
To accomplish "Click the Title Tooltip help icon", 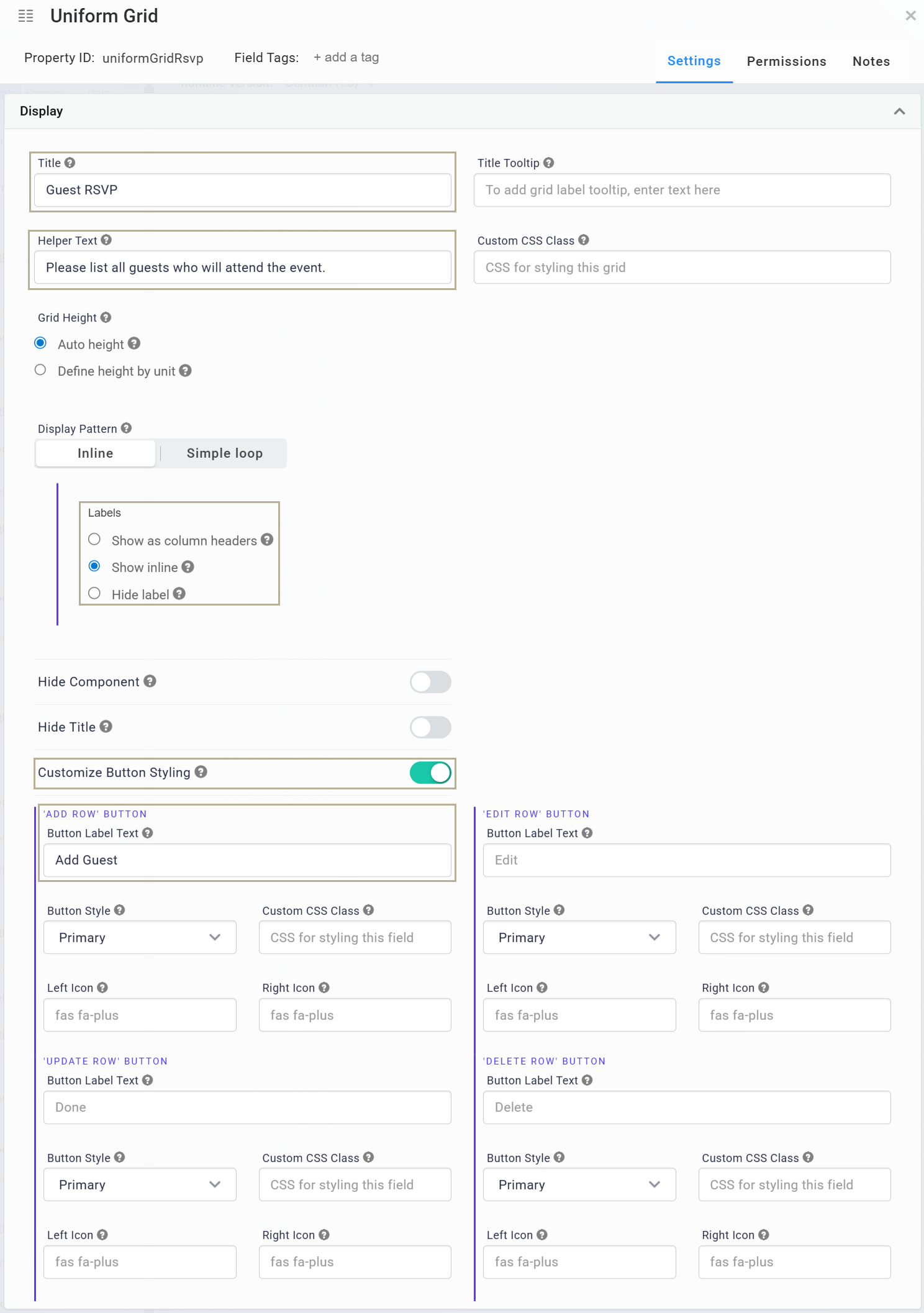I will 548,163.
